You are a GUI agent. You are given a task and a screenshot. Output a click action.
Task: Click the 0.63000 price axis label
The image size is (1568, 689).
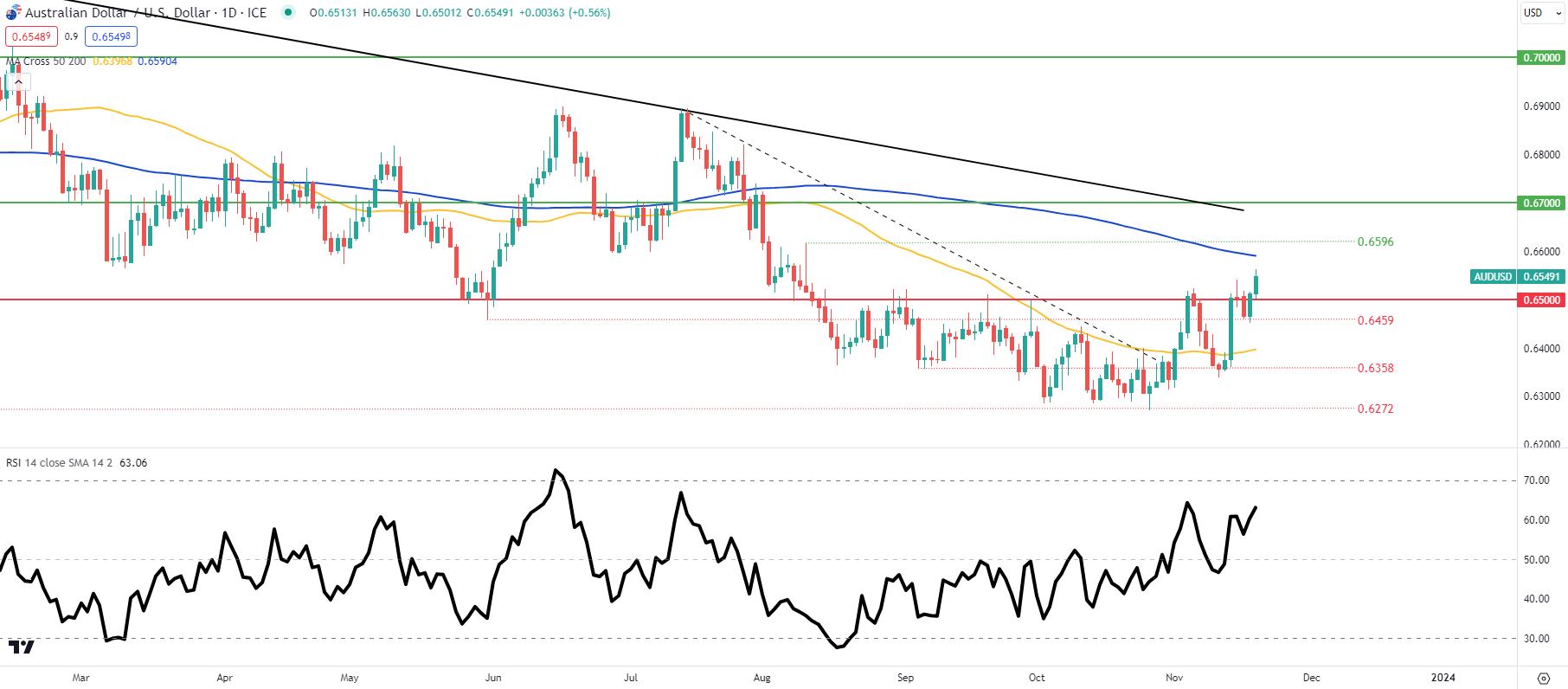click(1542, 396)
